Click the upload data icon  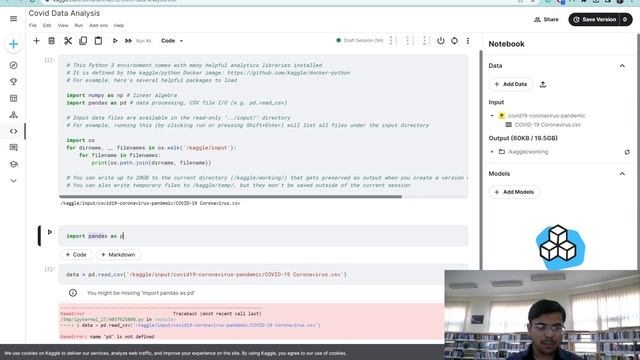click(543, 84)
